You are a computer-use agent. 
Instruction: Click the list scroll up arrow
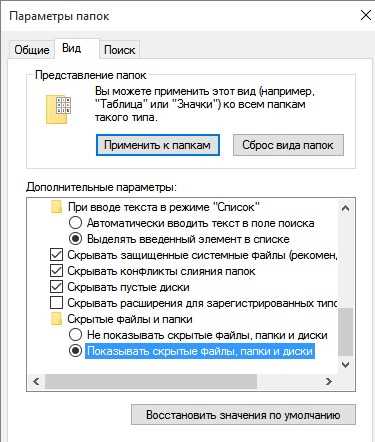click(x=346, y=208)
